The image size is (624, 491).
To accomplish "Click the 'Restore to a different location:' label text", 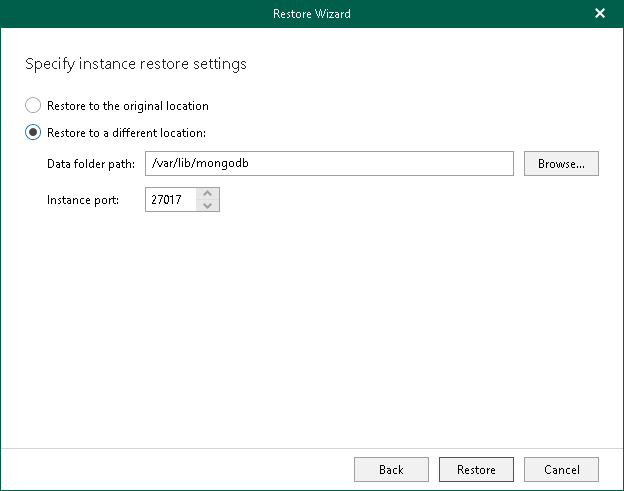I will (x=126, y=132).
